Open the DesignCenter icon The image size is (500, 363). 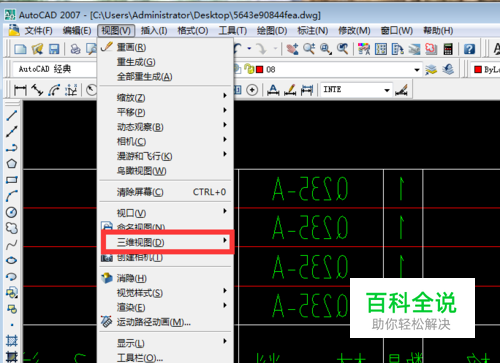click(381, 49)
